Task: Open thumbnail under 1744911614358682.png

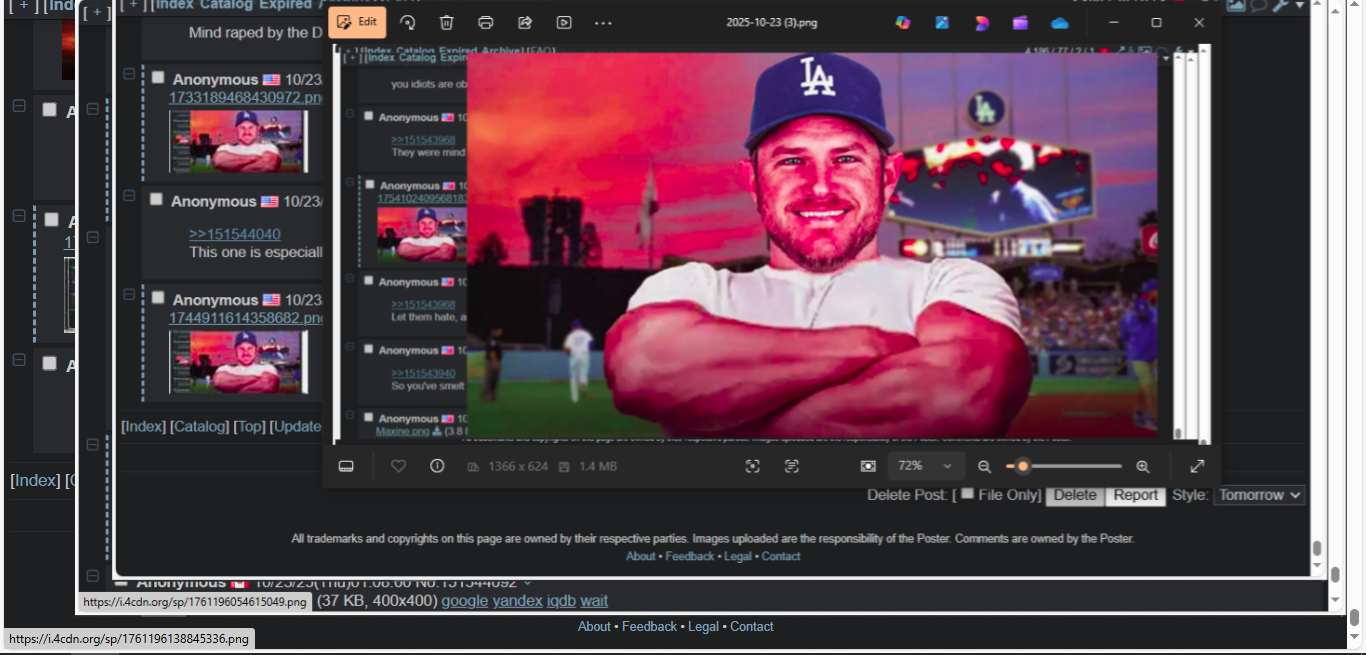Action: pyautogui.click(x=238, y=362)
